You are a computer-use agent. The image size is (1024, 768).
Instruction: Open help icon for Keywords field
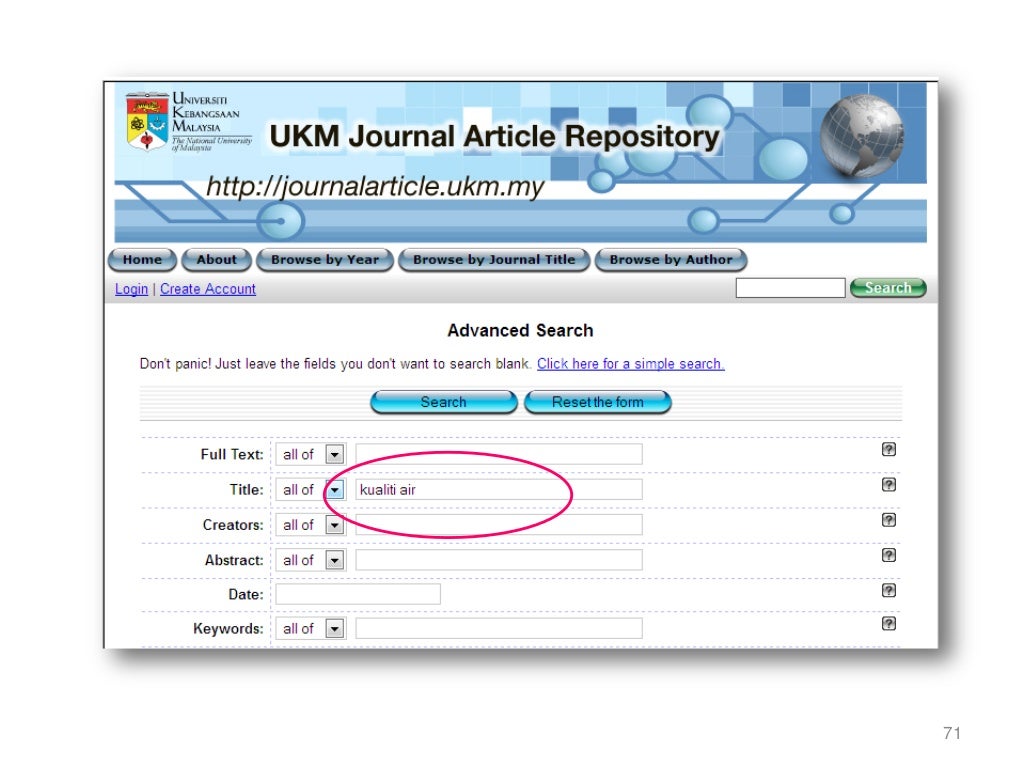888,624
